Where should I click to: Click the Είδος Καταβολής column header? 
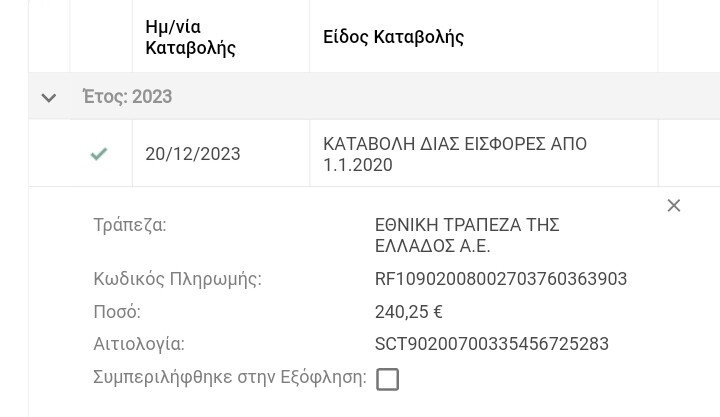coord(393,37)
